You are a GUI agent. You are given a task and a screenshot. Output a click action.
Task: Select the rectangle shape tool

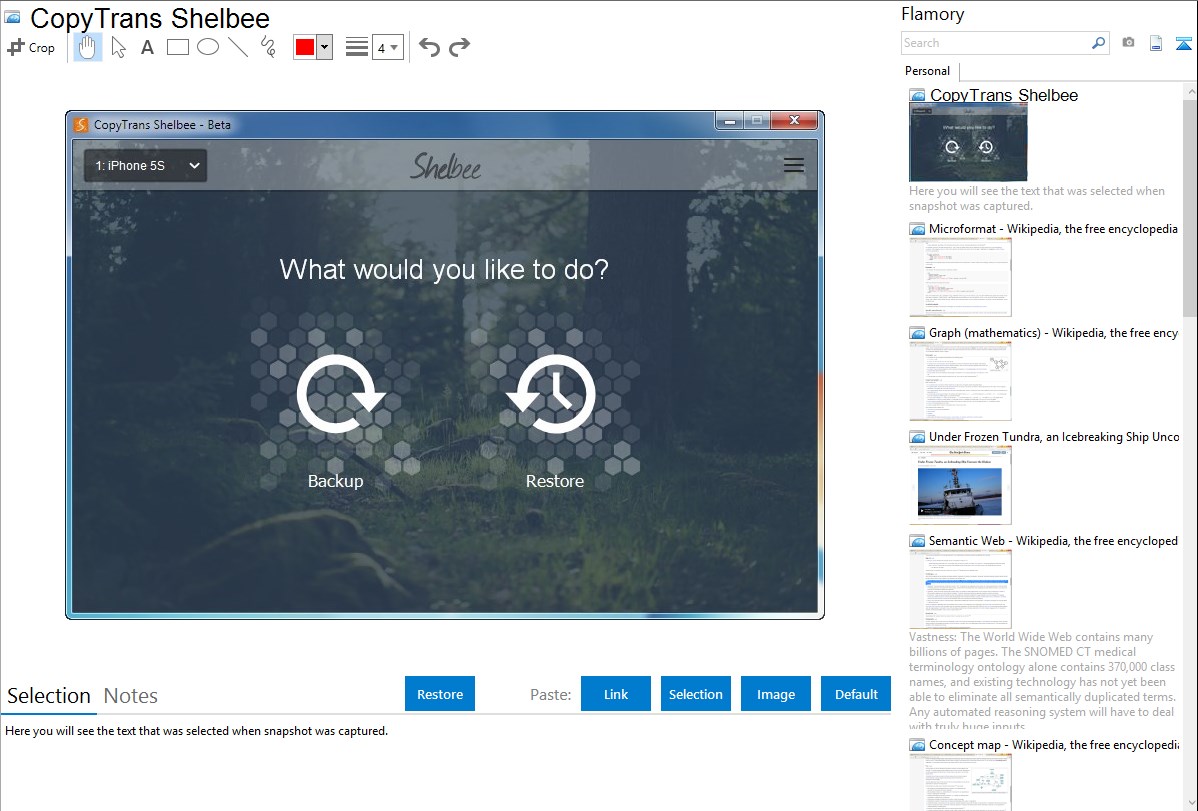pyautogui.click(x=177, y=47)
